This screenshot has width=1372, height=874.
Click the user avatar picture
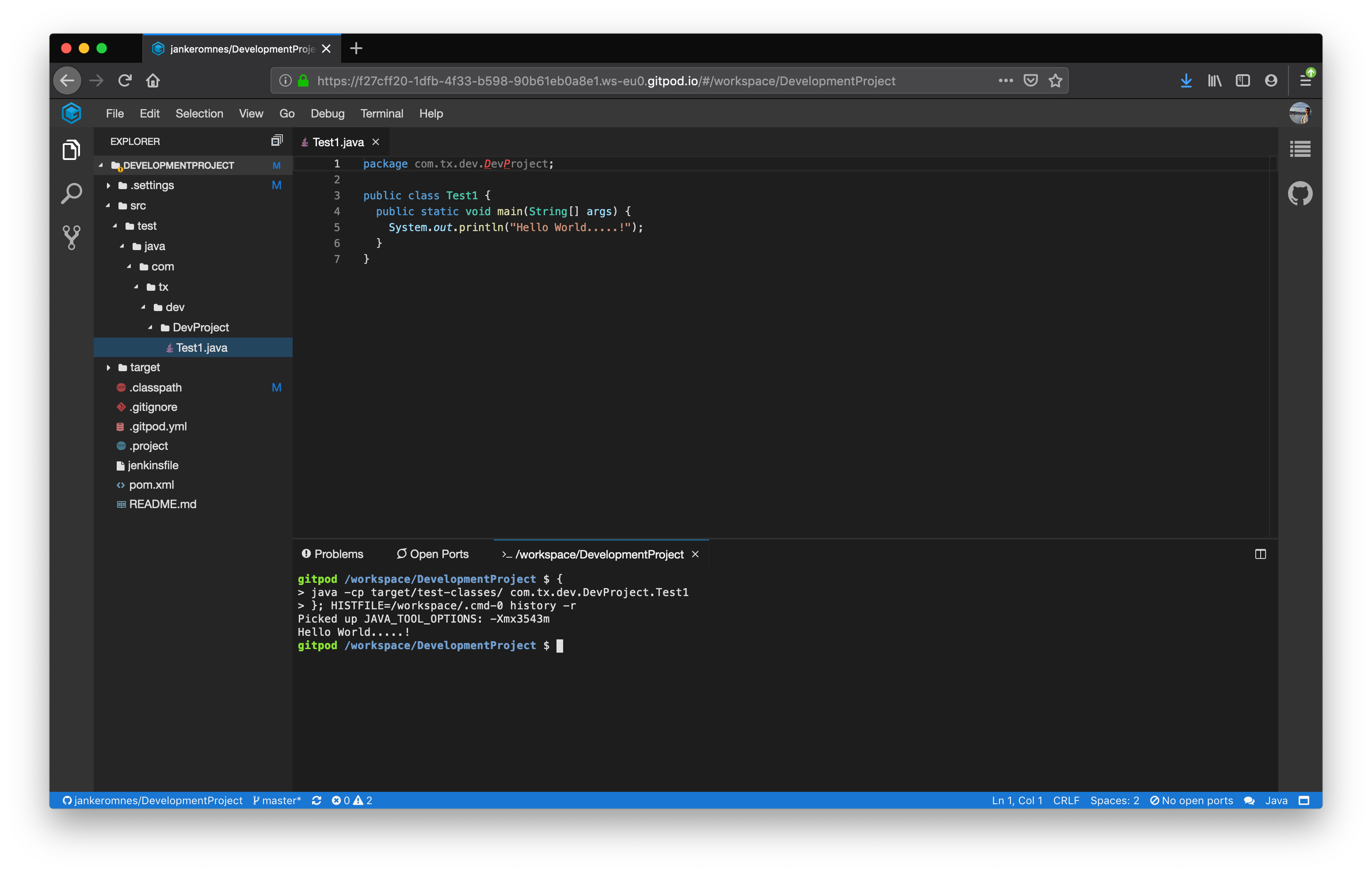(x=1300, y=113)
